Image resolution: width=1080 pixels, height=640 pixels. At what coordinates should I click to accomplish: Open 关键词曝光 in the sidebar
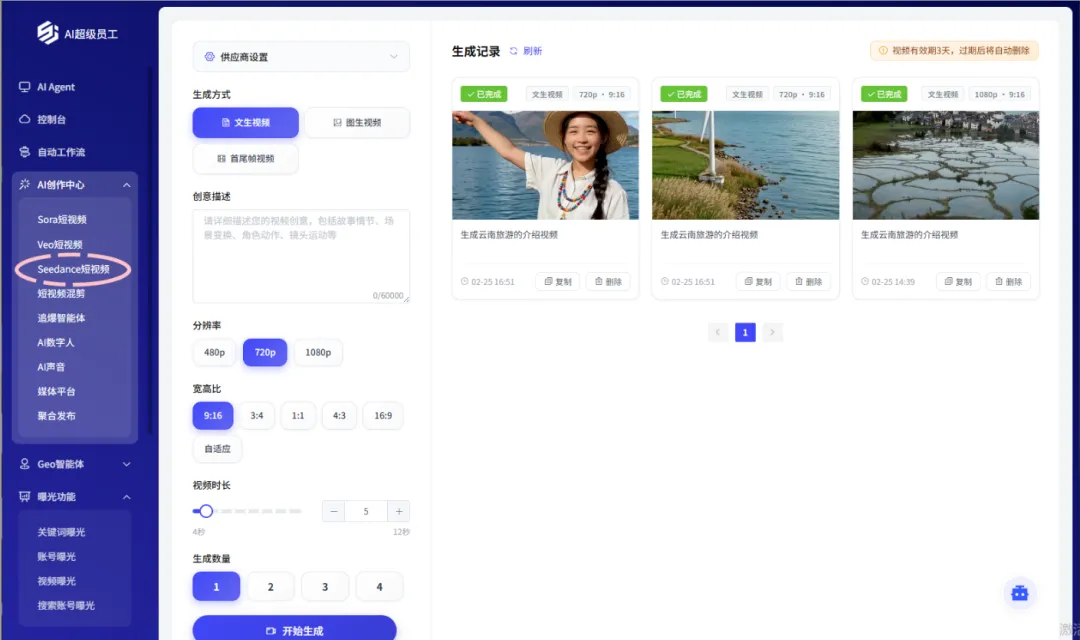[61, 532]
